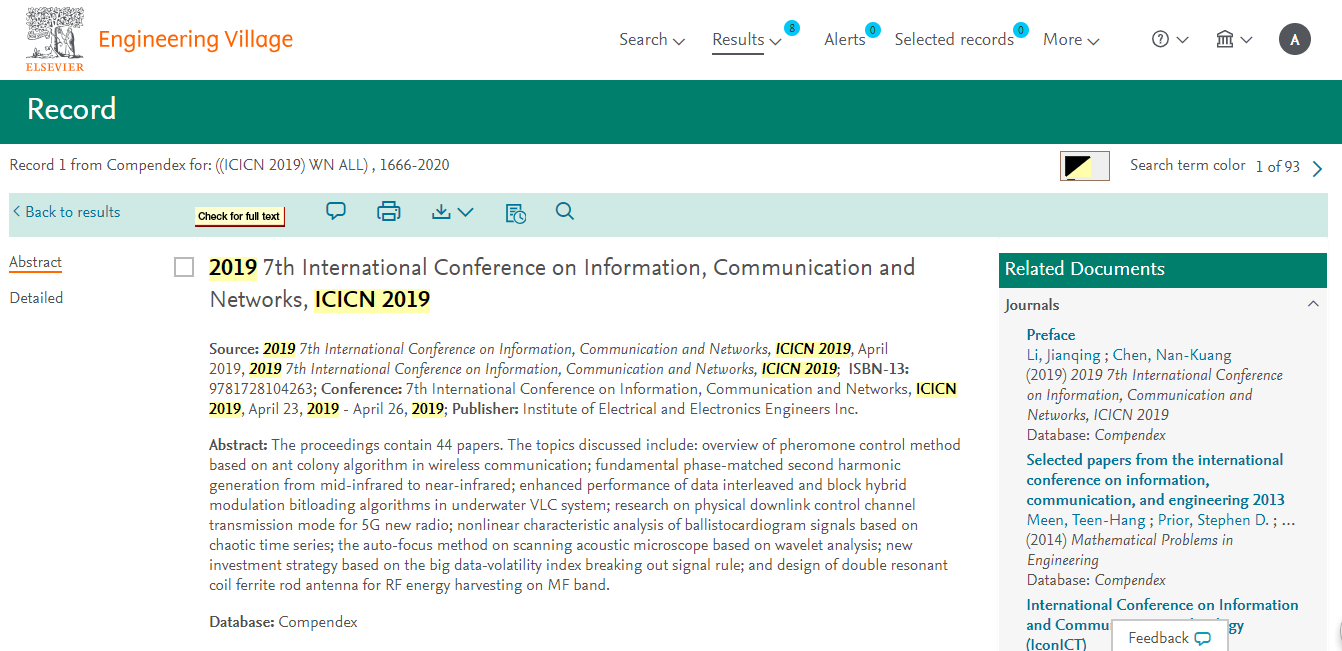
Task: Open the institution building icon menu
Action: pyautogui.click(x=1224, y=40)
